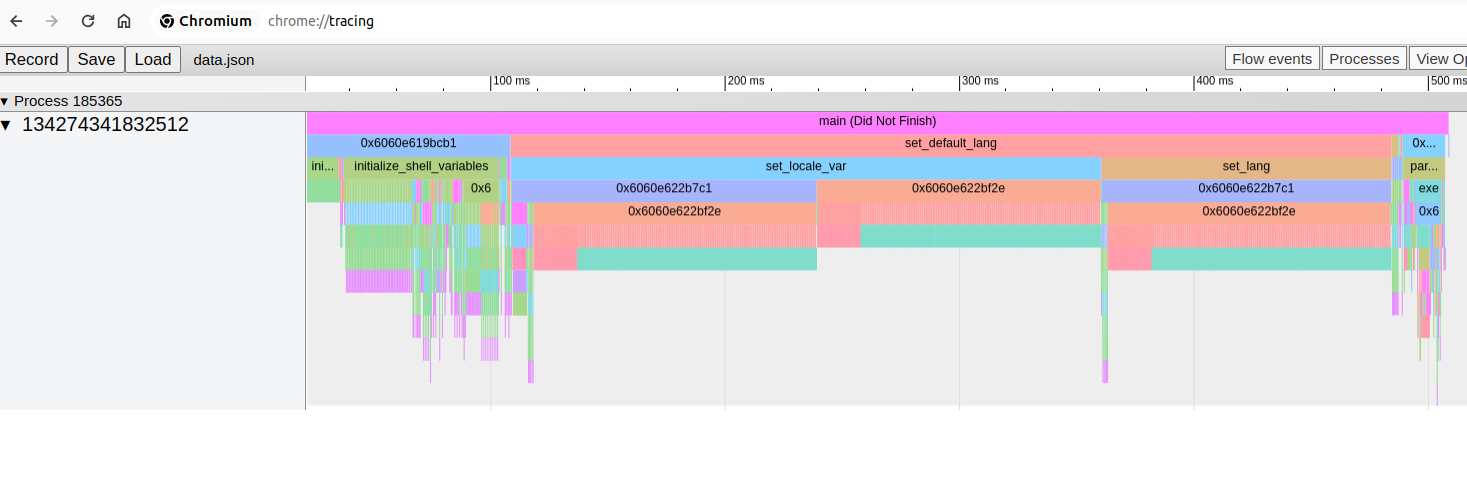Viewport: 1467px width, 488px height.
Task: Click the Save trace button
Action: [96, 59]
